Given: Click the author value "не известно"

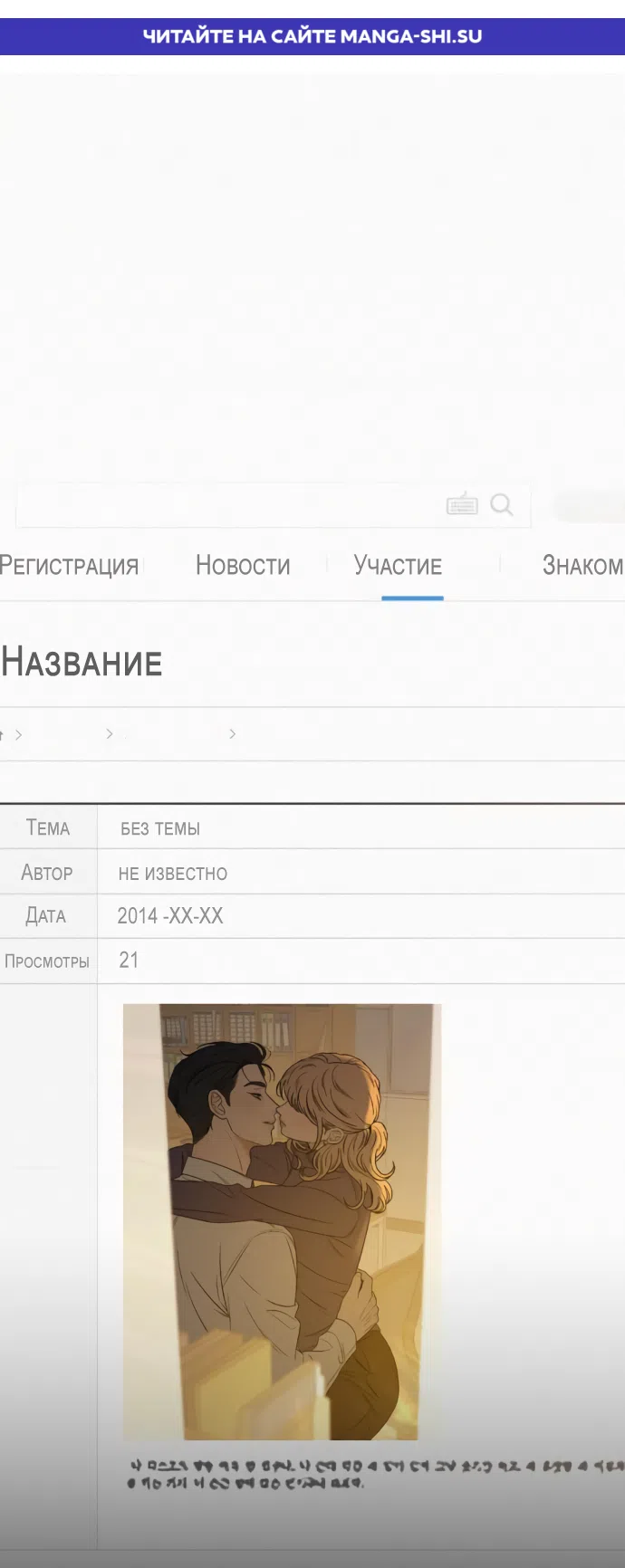Looking at the screenshot, I should coord(173,874).
